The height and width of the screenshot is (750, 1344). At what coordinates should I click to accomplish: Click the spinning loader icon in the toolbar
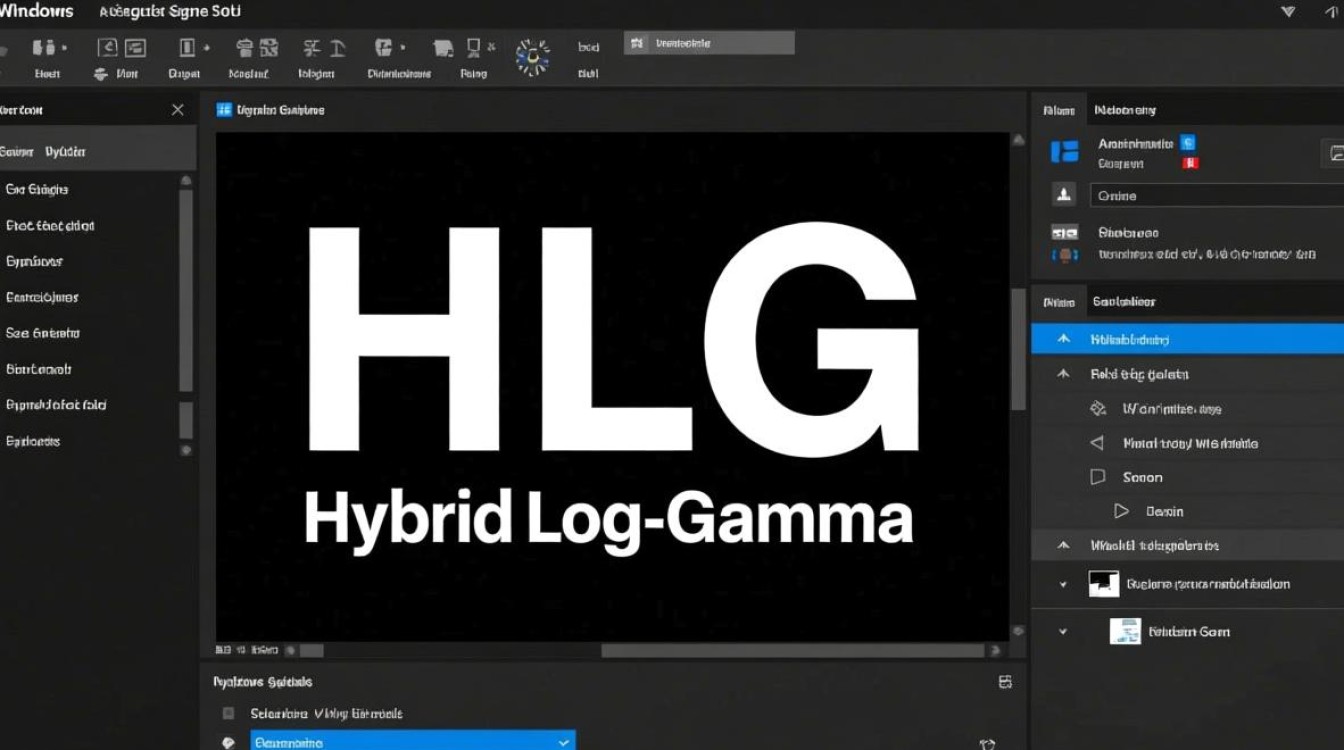532,58
